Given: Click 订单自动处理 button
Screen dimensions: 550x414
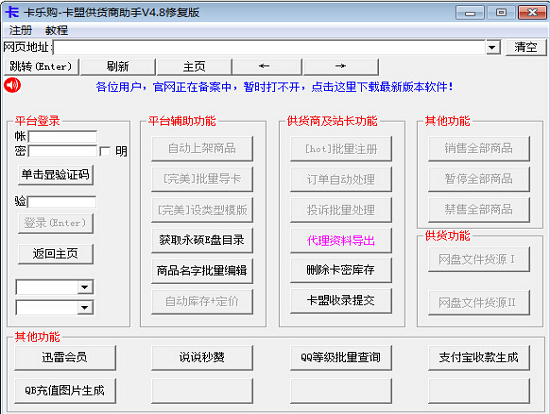Looking at the screenshot, I should [x=341, y=179].
